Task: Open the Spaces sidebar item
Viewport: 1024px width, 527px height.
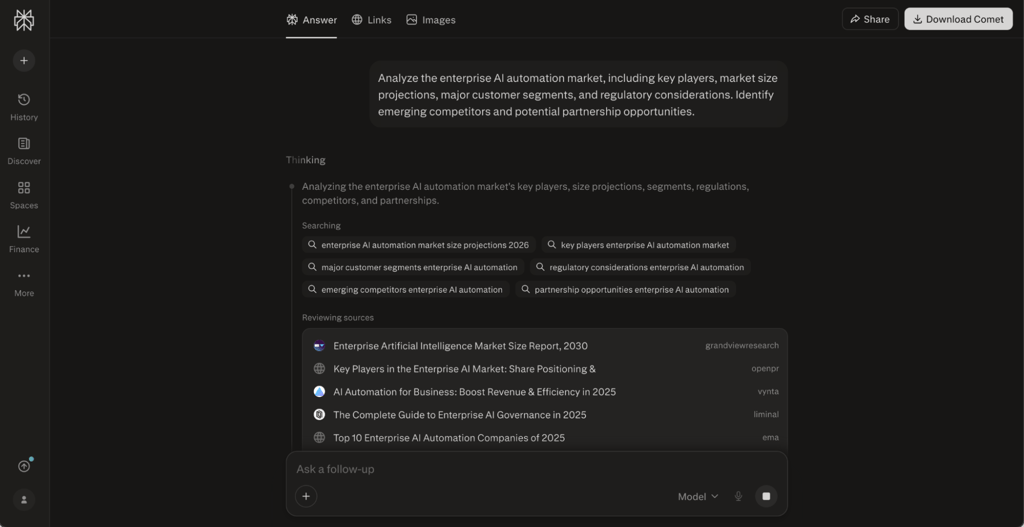Action: pyautogui.click(x=24, y=195)
